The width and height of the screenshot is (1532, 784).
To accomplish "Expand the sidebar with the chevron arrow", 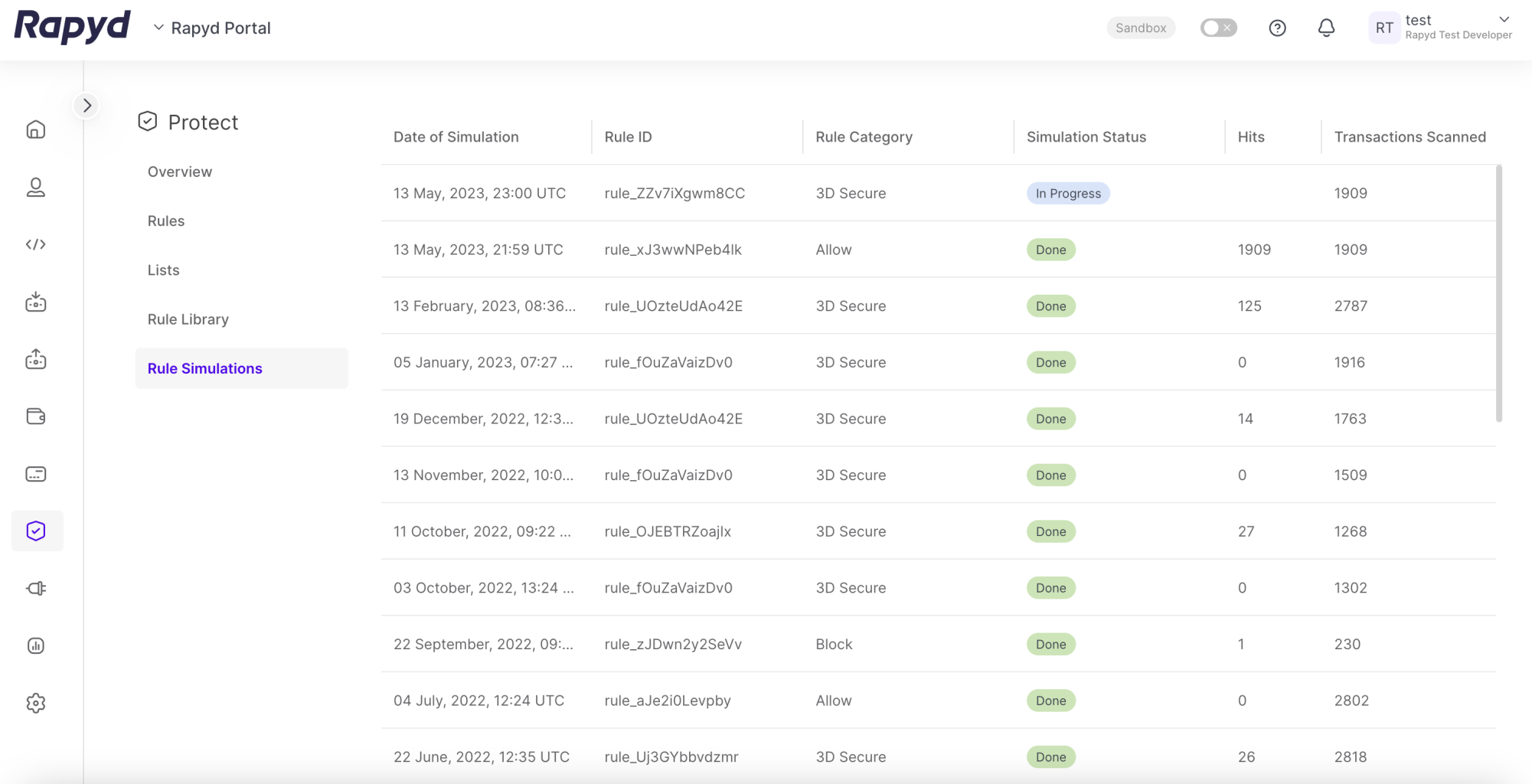I will coord(87,106).
